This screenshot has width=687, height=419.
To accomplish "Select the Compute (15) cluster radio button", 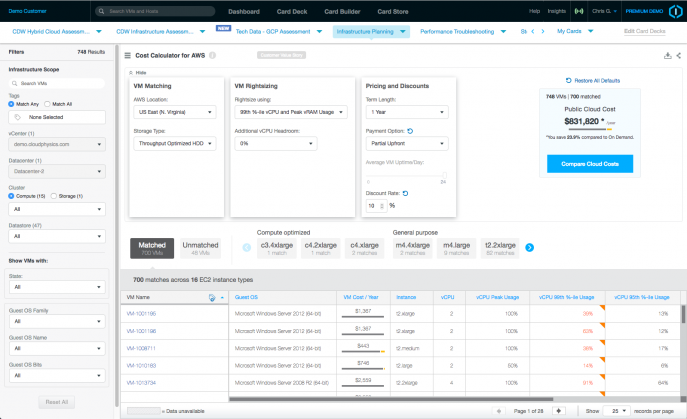I will (11, 196).
